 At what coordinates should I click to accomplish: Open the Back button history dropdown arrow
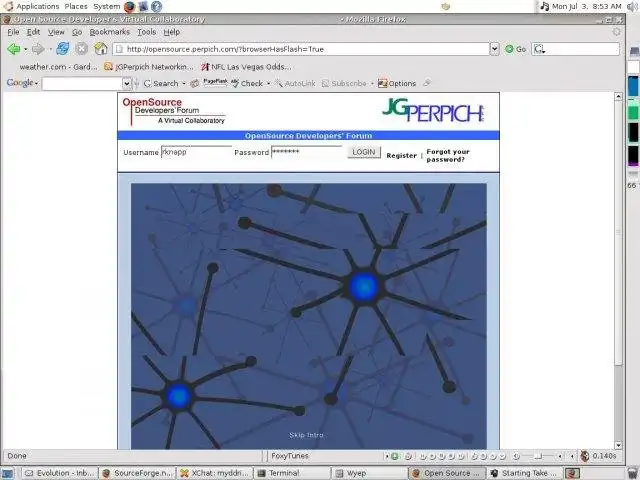(25, 49)
